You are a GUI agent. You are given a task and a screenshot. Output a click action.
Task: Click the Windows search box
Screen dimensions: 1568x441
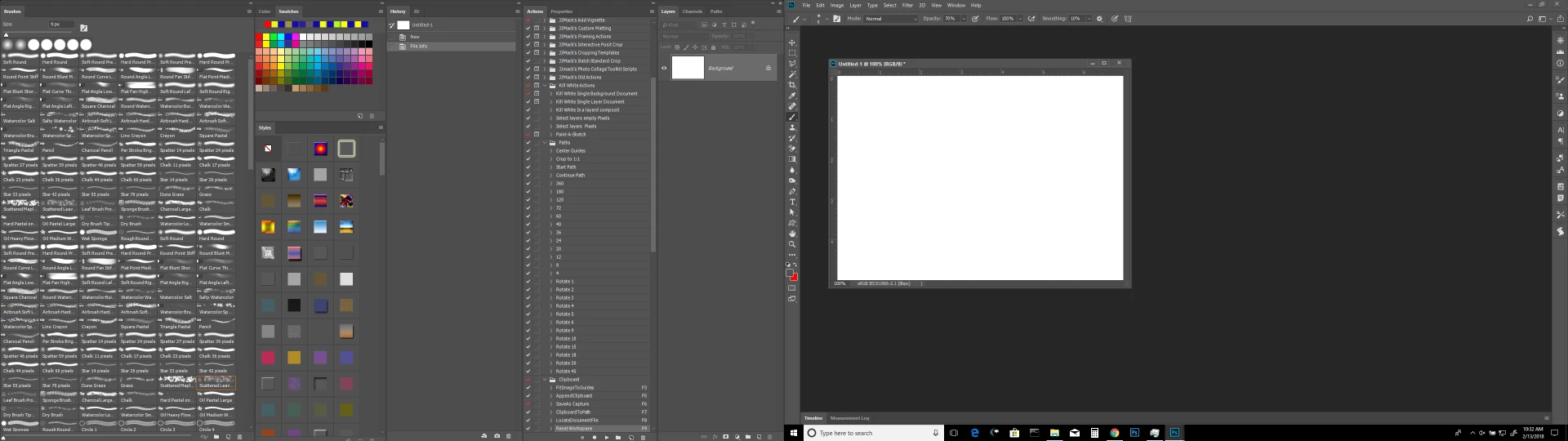(x=874, y=433)
